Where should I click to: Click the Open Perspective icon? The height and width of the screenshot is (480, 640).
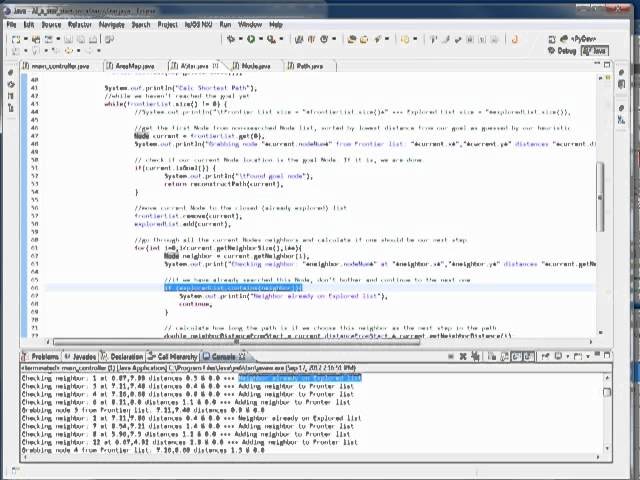click(x=552, y=39)
